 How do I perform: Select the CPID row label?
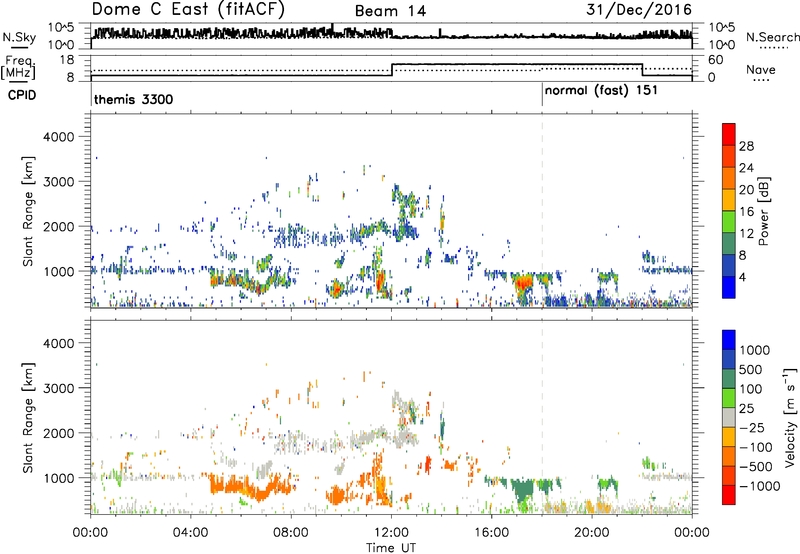click(x=22, y=95)
